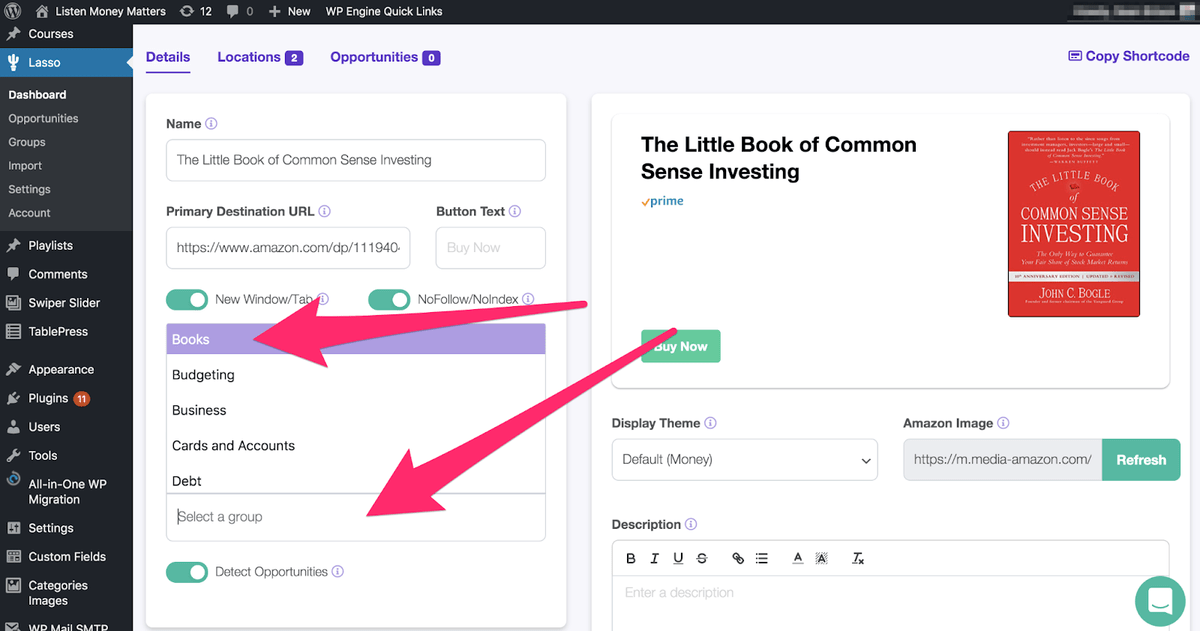Screen dimensions: 1200x631
Task: Open Lasso Opportunities submenu link
Action: pos(43,118)
